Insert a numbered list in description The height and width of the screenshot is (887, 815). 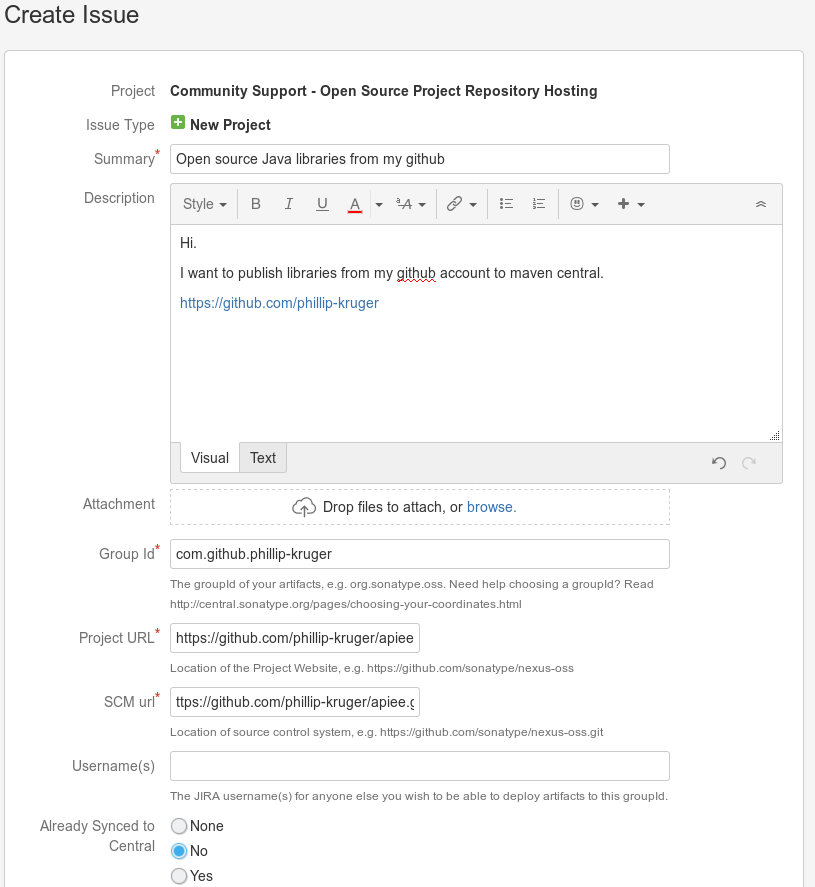[539, 204]
